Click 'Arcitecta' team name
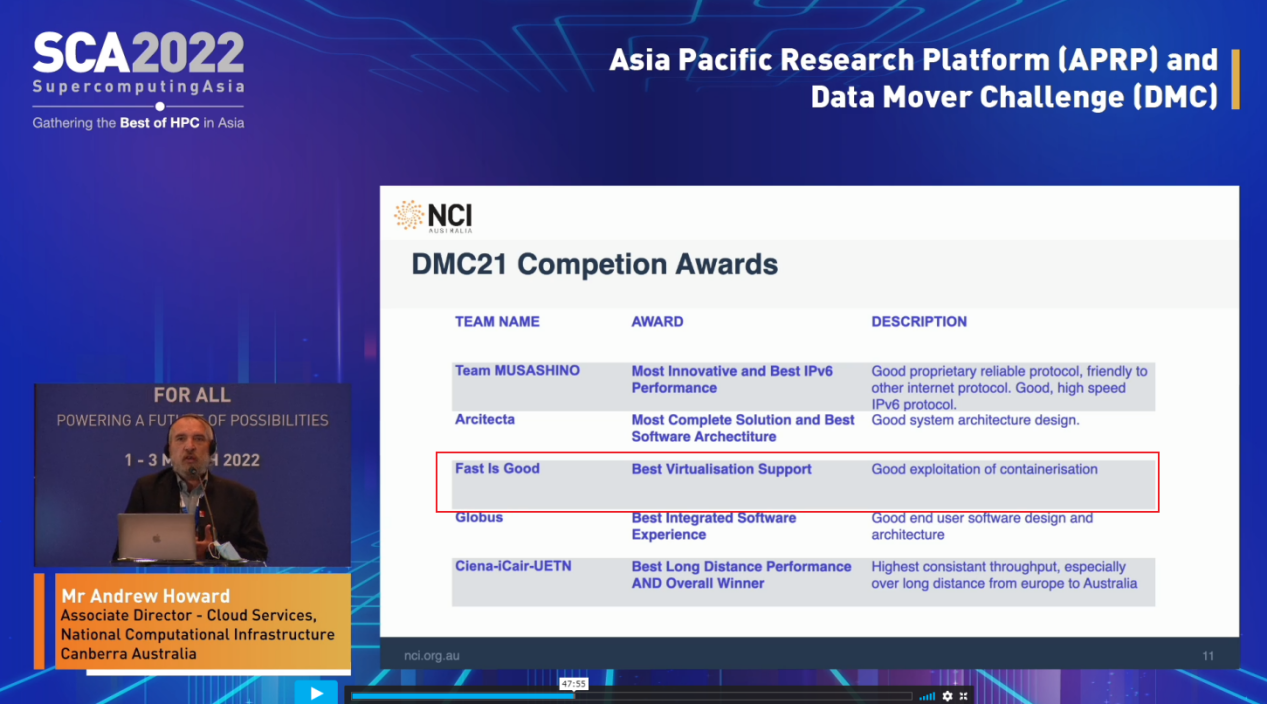This screenshot has height=704, width=1267. coord(485,420)
